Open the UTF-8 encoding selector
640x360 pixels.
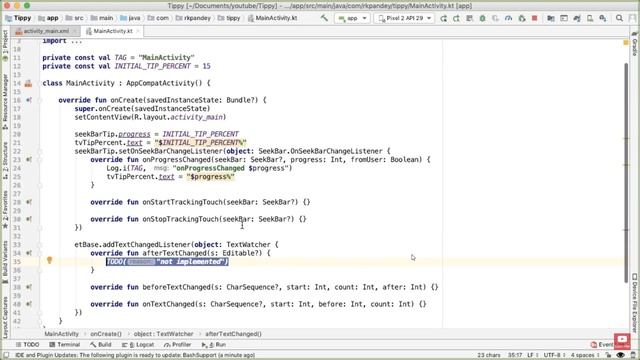[x=554, y=356]
